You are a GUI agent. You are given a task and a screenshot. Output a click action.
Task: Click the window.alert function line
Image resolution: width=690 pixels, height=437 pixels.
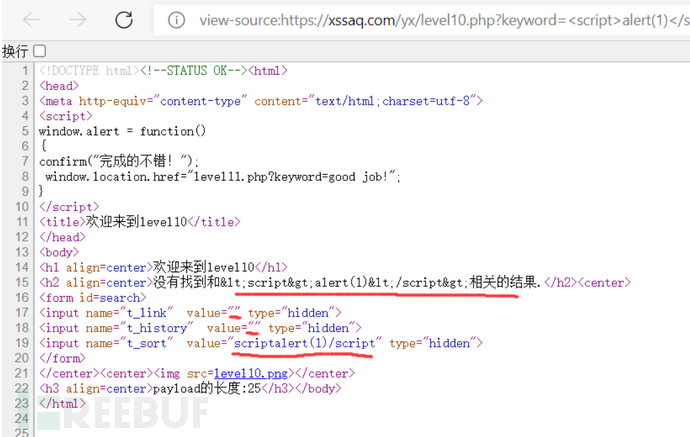tap(122, 131)
